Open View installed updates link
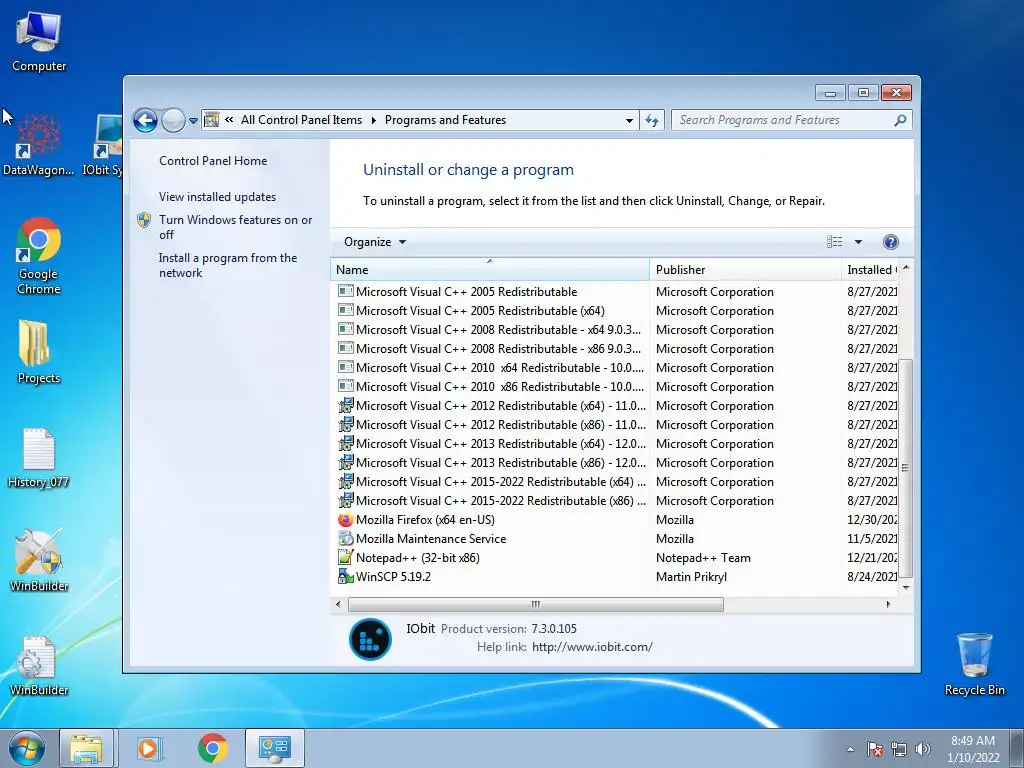Screen dimensions: 1024x768 (x=217, y=197)
